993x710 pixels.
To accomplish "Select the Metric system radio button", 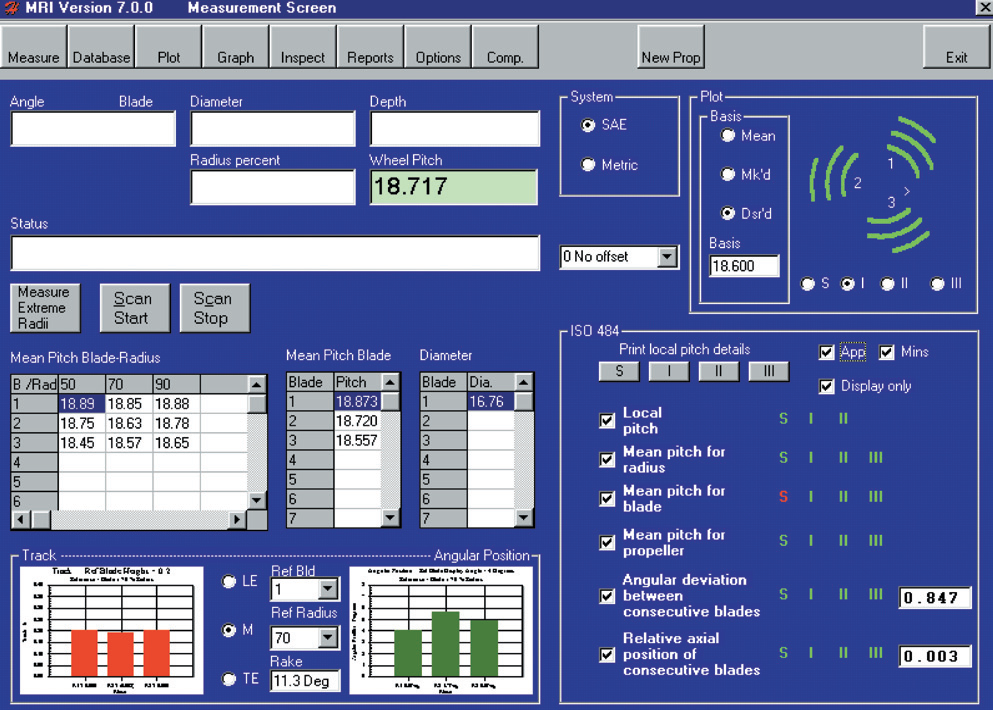I will pos(588,165).
